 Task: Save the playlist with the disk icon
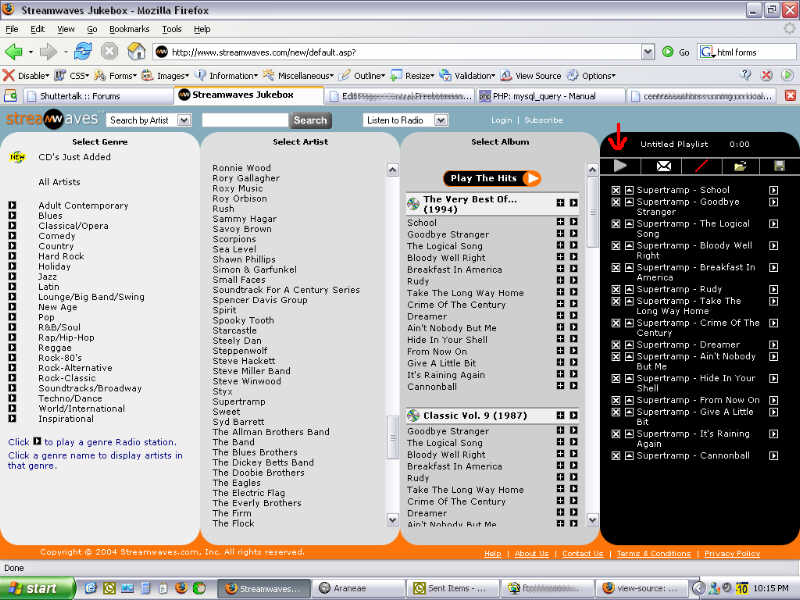tap(779, 166)
